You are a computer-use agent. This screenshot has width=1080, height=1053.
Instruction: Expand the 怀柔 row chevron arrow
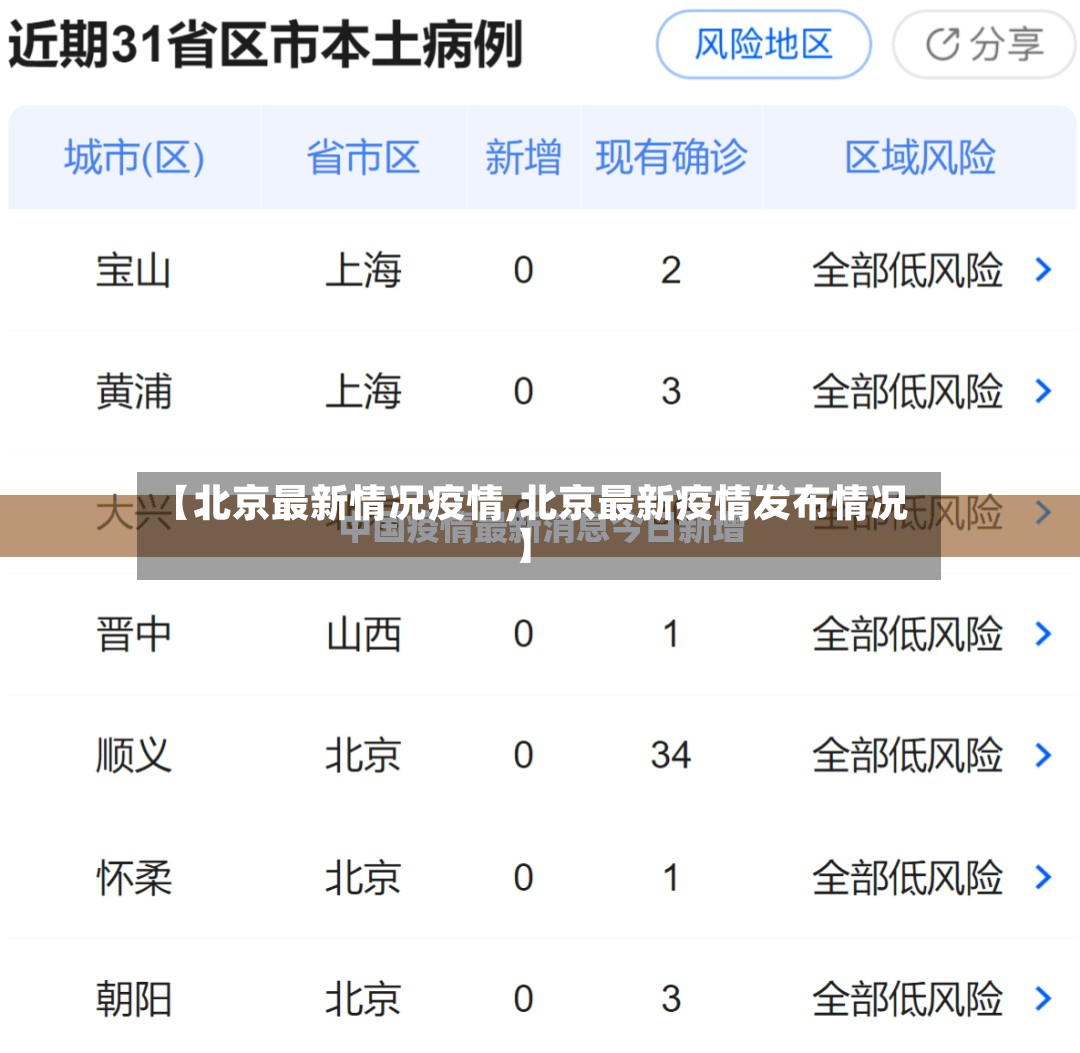pos(1043,877)
